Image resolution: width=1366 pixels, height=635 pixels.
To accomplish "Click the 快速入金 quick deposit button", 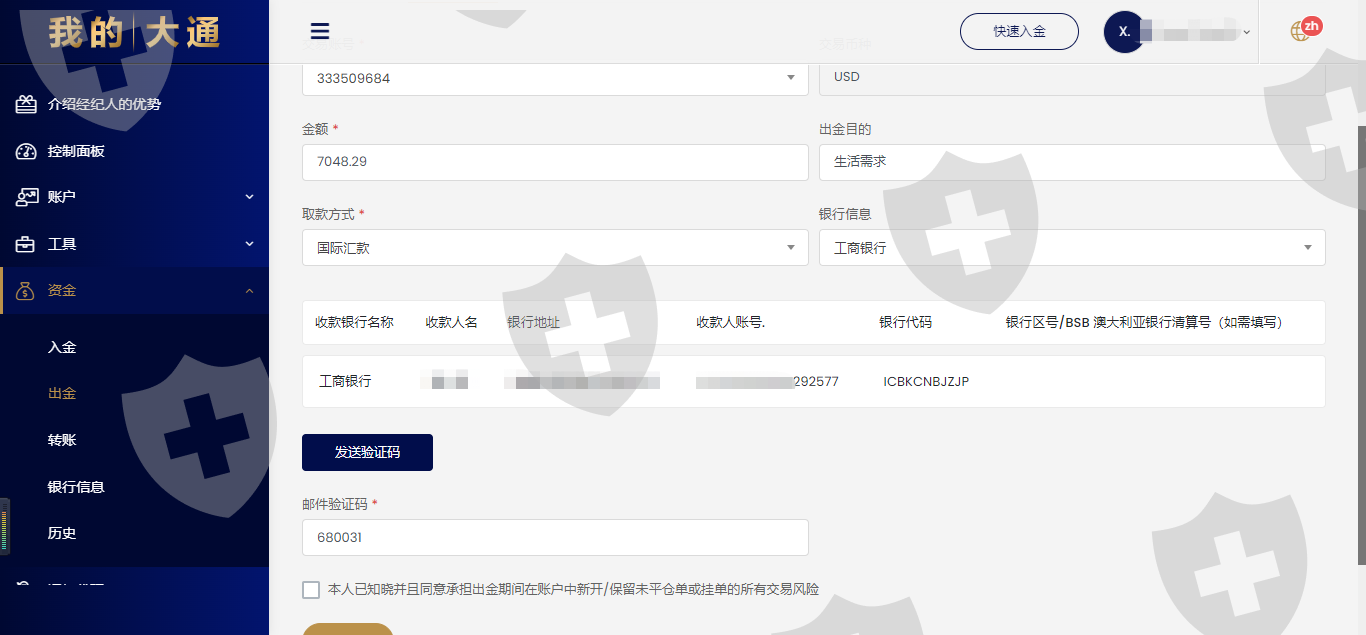I will coord(1019,31).
